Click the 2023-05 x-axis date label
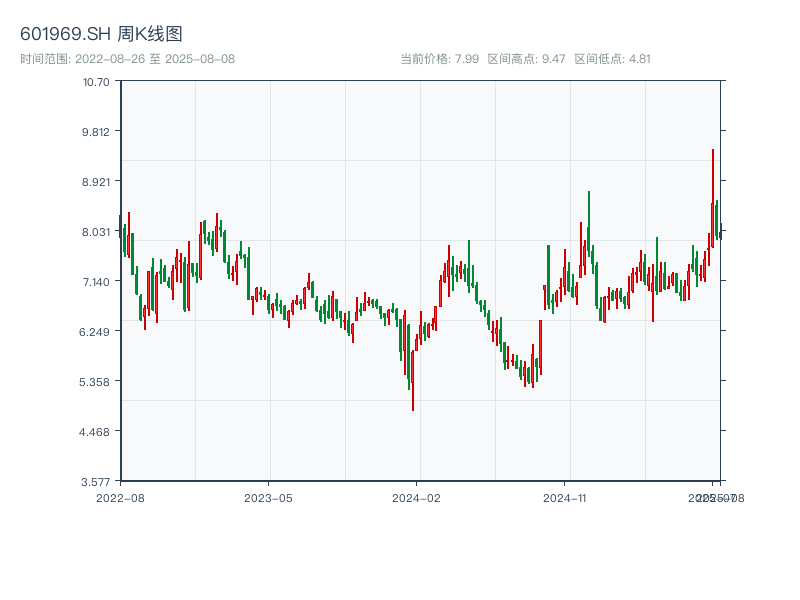Image resolution: width=800 pixels, height=600 pixels. [x=268, y=497]
